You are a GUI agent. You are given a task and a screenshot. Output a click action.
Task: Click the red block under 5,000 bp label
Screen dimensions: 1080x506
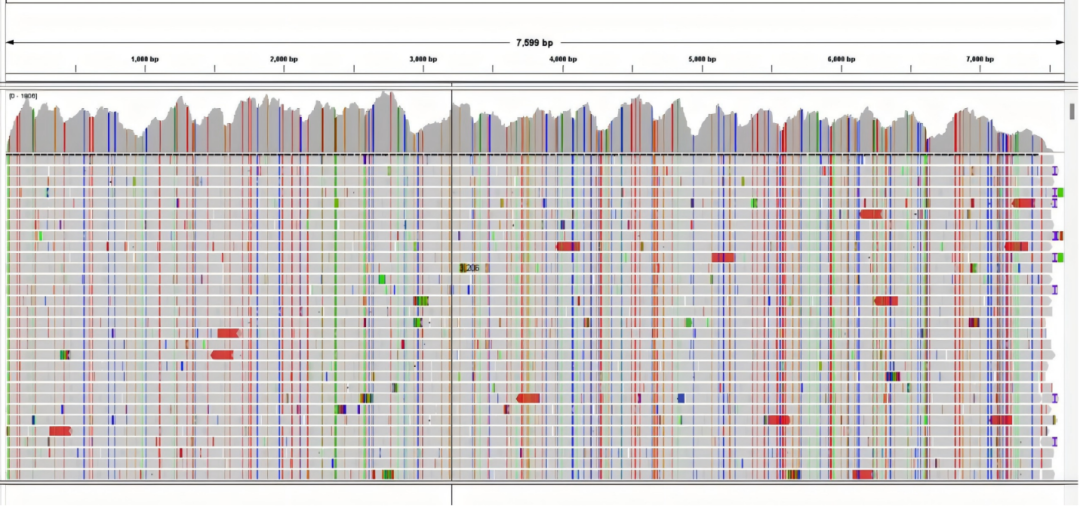point(724,257)
